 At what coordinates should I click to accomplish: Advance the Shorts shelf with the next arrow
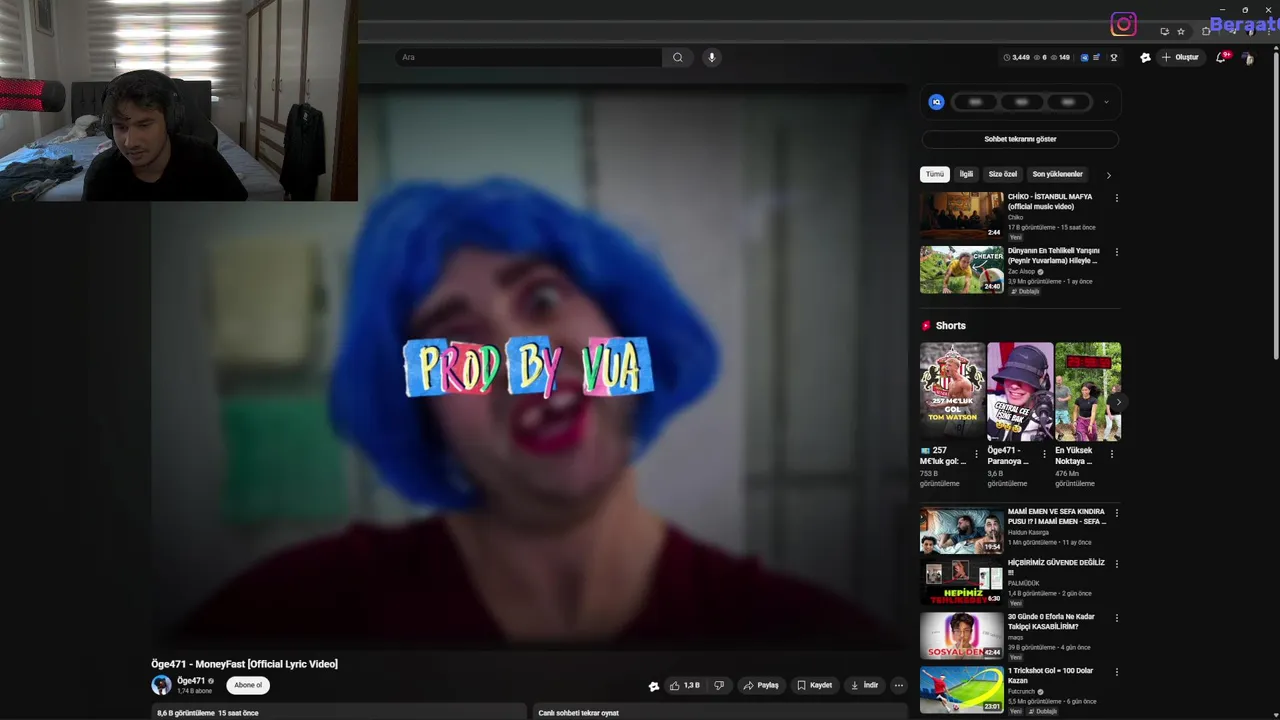pos(1118,402)
